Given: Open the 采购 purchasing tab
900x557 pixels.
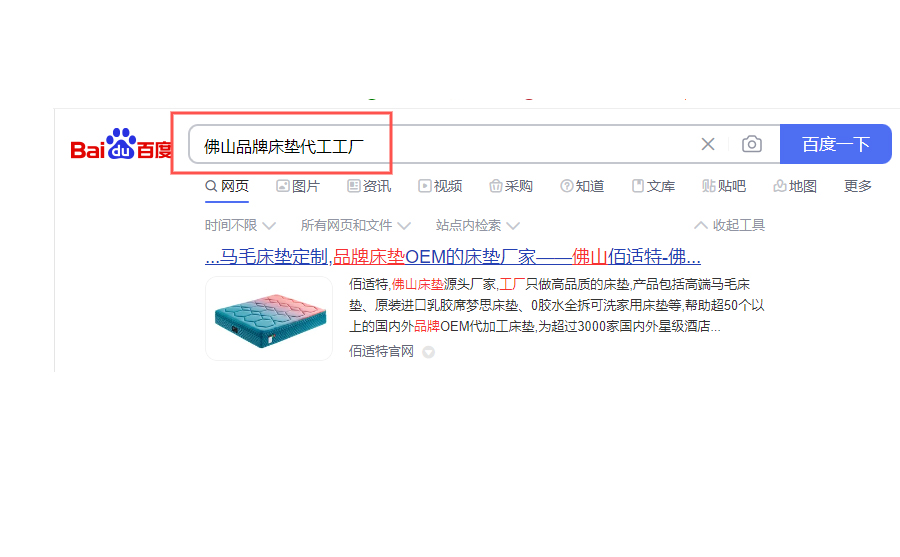Looking at the screenshot, I should 511,186.
